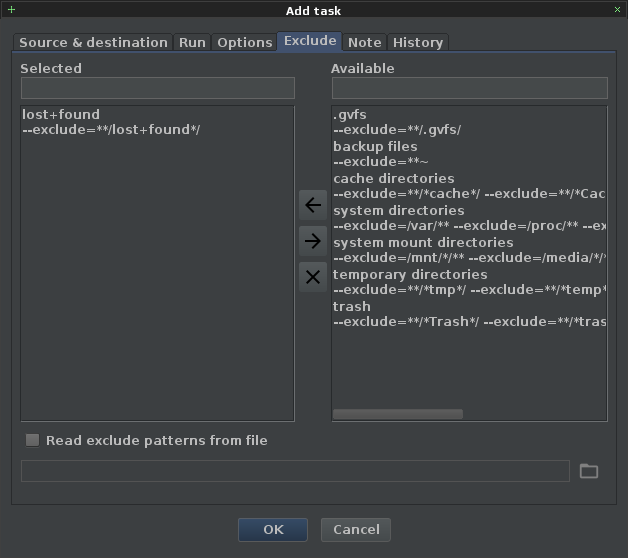Delete exclude pattern with X button

[313, 277]
